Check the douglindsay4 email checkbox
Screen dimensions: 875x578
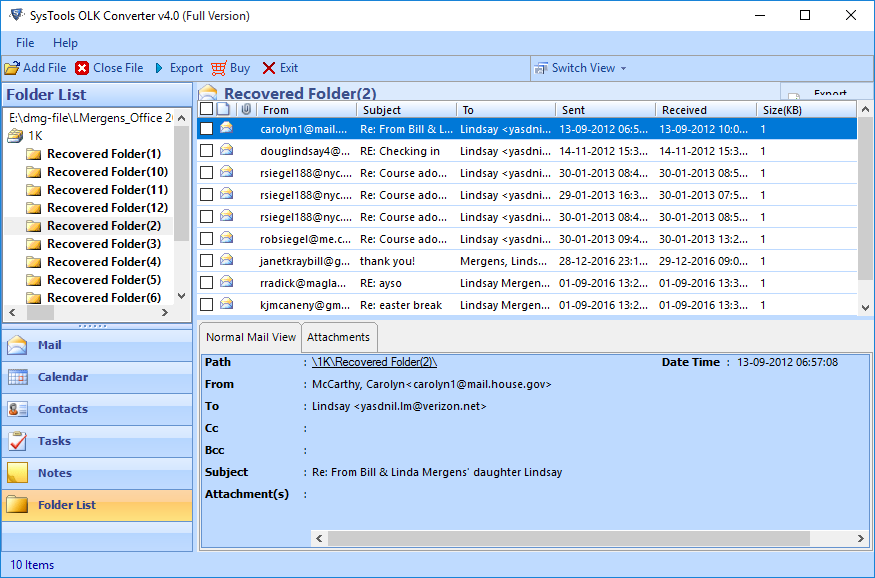[x=206, y=151]
